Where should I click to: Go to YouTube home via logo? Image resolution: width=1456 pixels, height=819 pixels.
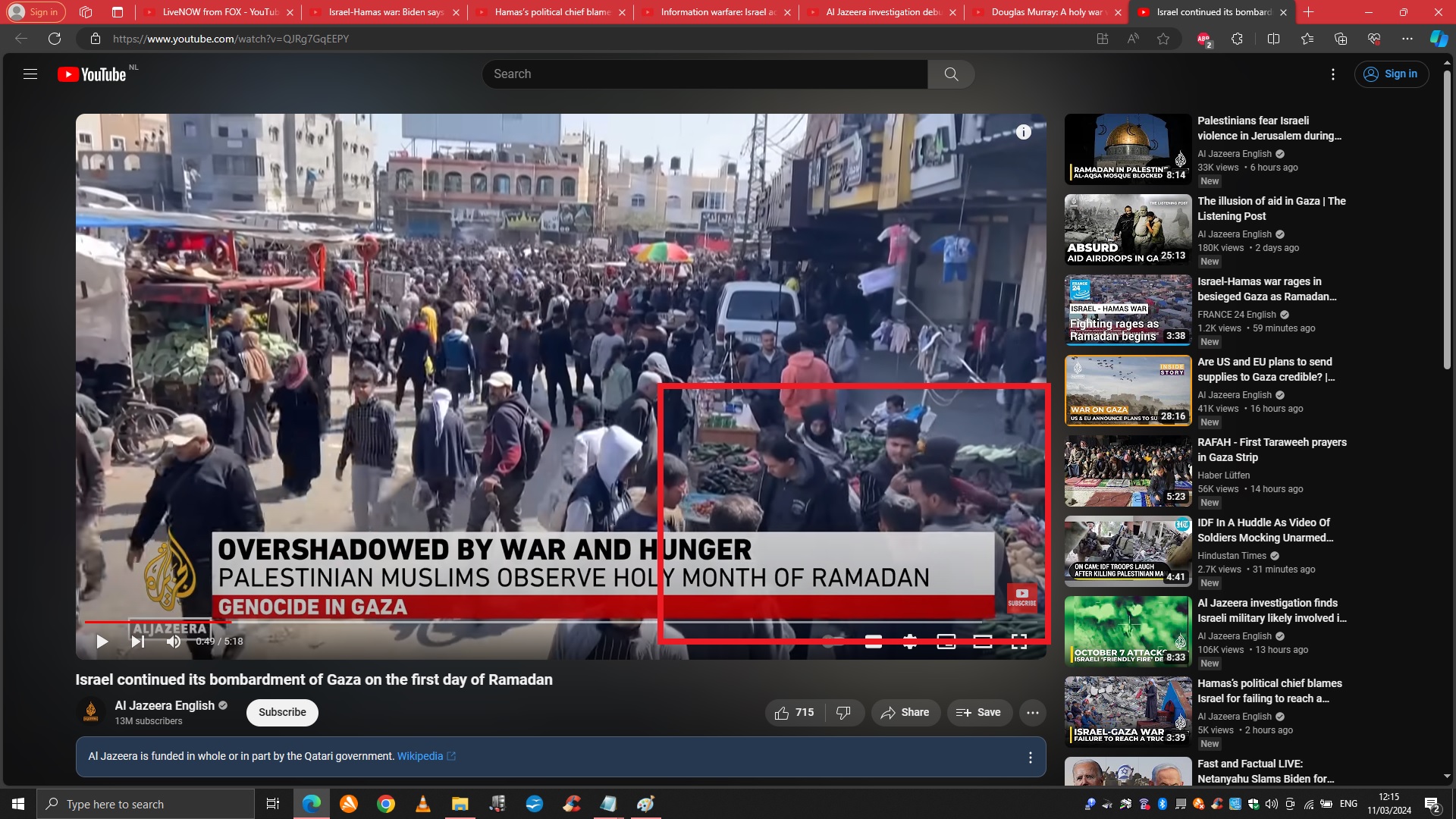(92, 74)
